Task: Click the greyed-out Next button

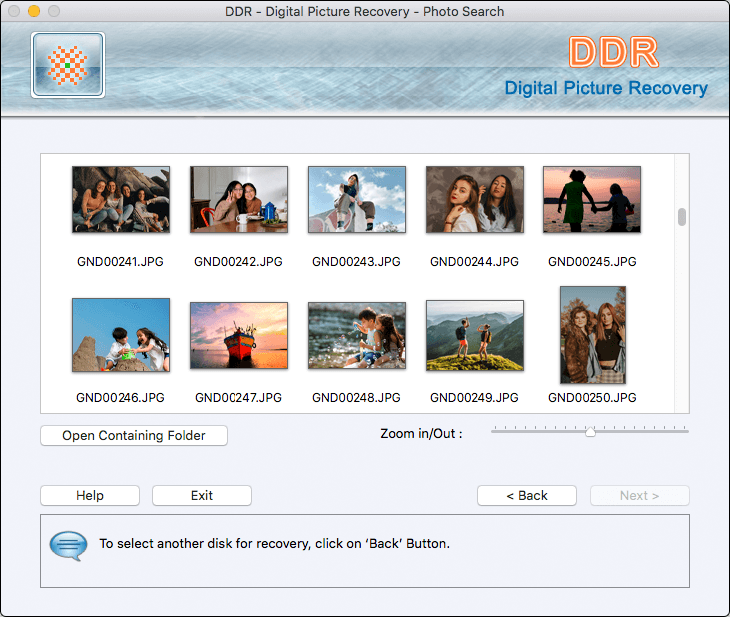Action: [640, 495]
